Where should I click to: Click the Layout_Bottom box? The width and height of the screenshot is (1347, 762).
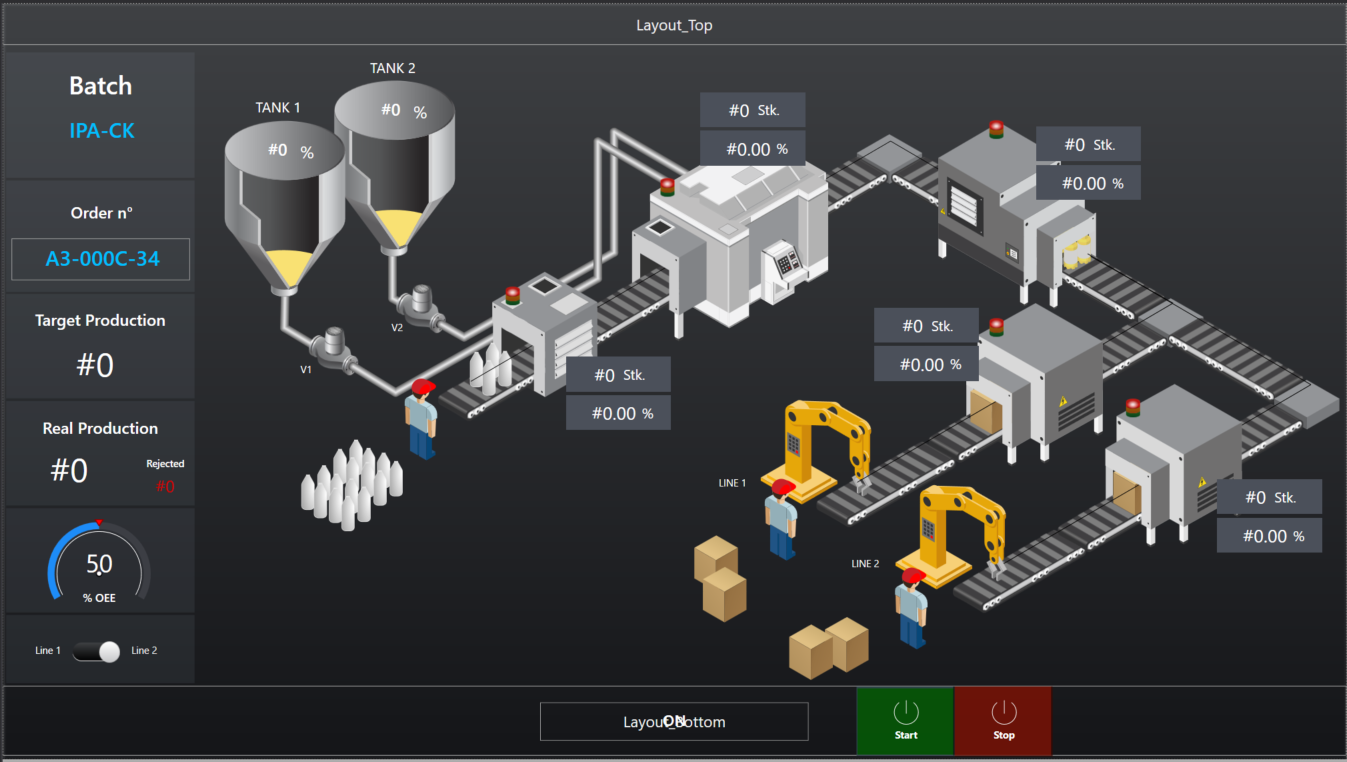tap(674, 722)
